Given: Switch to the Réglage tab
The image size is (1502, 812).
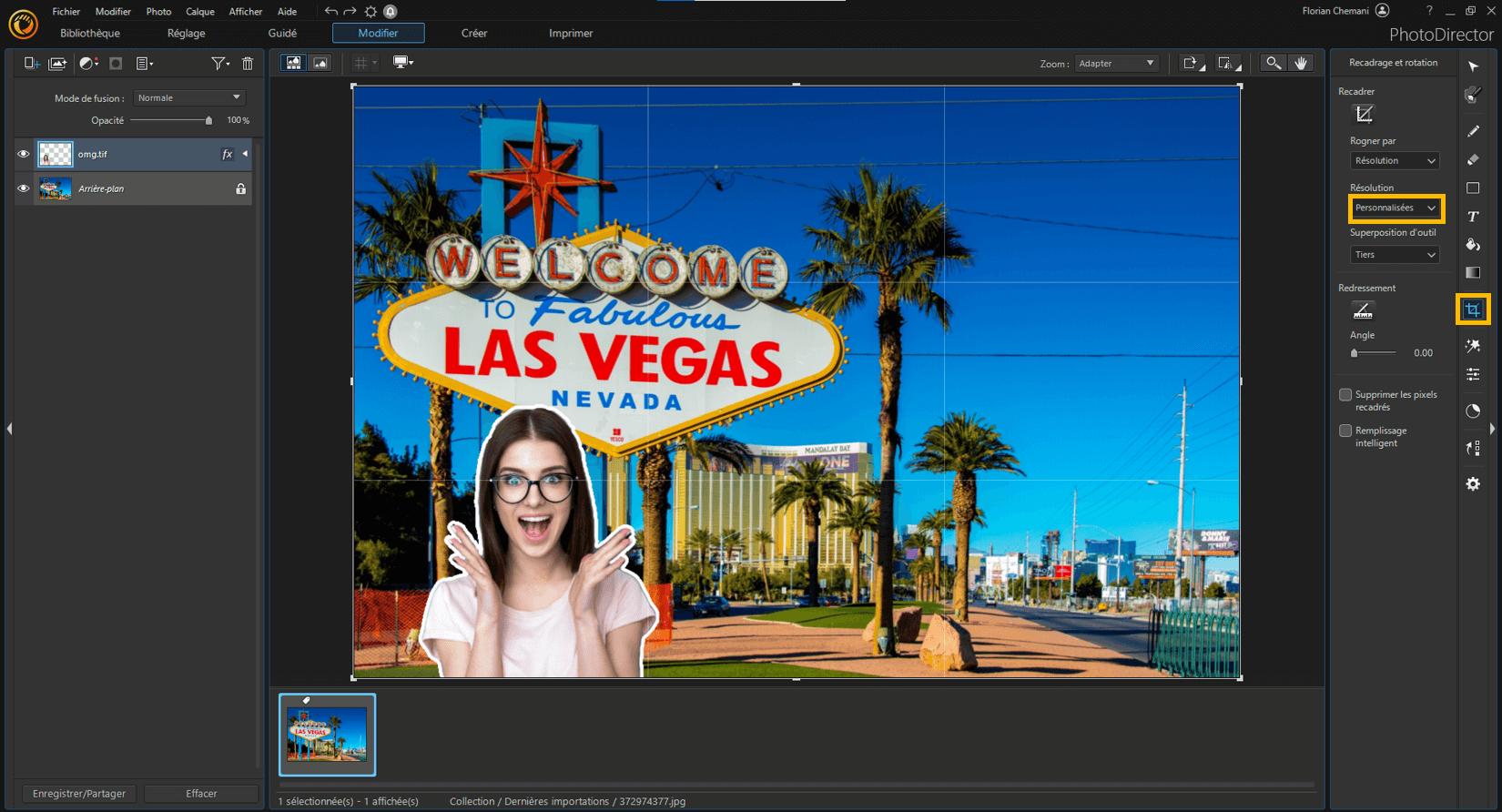Looking at the screenshot, I should (186, 34).
